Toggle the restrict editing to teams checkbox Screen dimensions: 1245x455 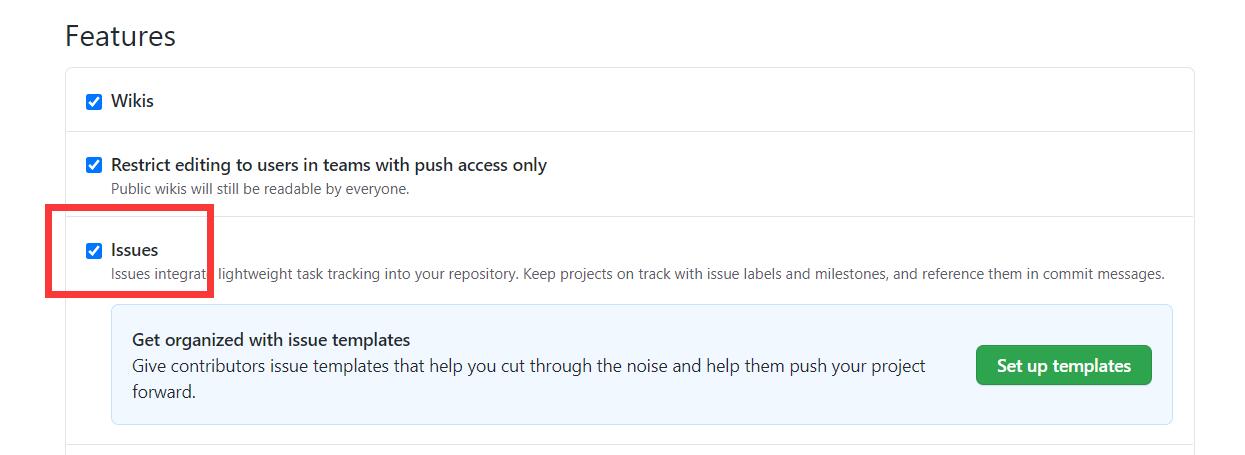click(x=94, y=165)
